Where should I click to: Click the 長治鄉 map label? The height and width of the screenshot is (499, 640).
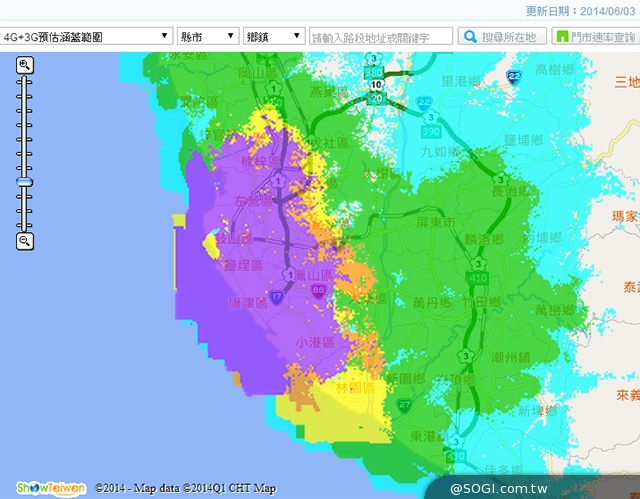coord(511,191)
